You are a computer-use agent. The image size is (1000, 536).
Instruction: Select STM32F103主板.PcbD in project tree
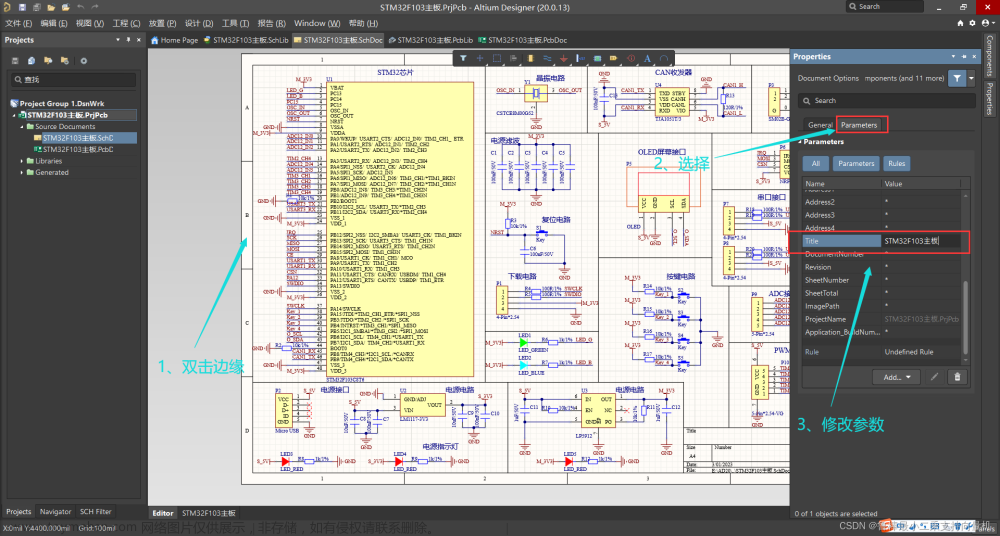(78, 149)
